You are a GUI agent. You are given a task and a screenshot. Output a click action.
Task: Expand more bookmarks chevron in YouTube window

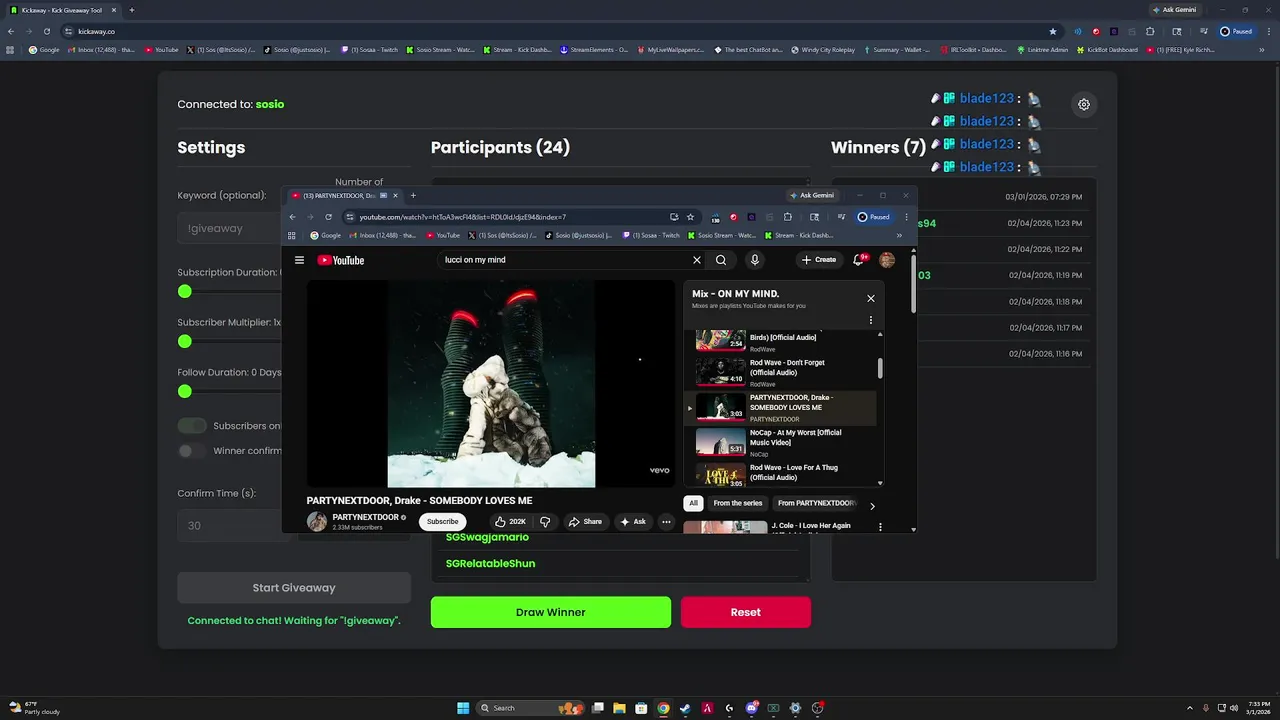(x=899, y=236)
